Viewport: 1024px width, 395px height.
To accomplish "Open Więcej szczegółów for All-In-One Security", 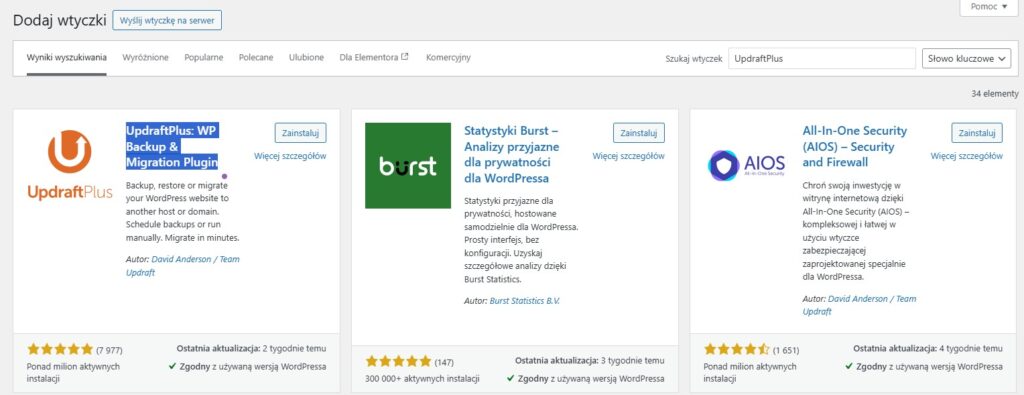I will 967,156.
